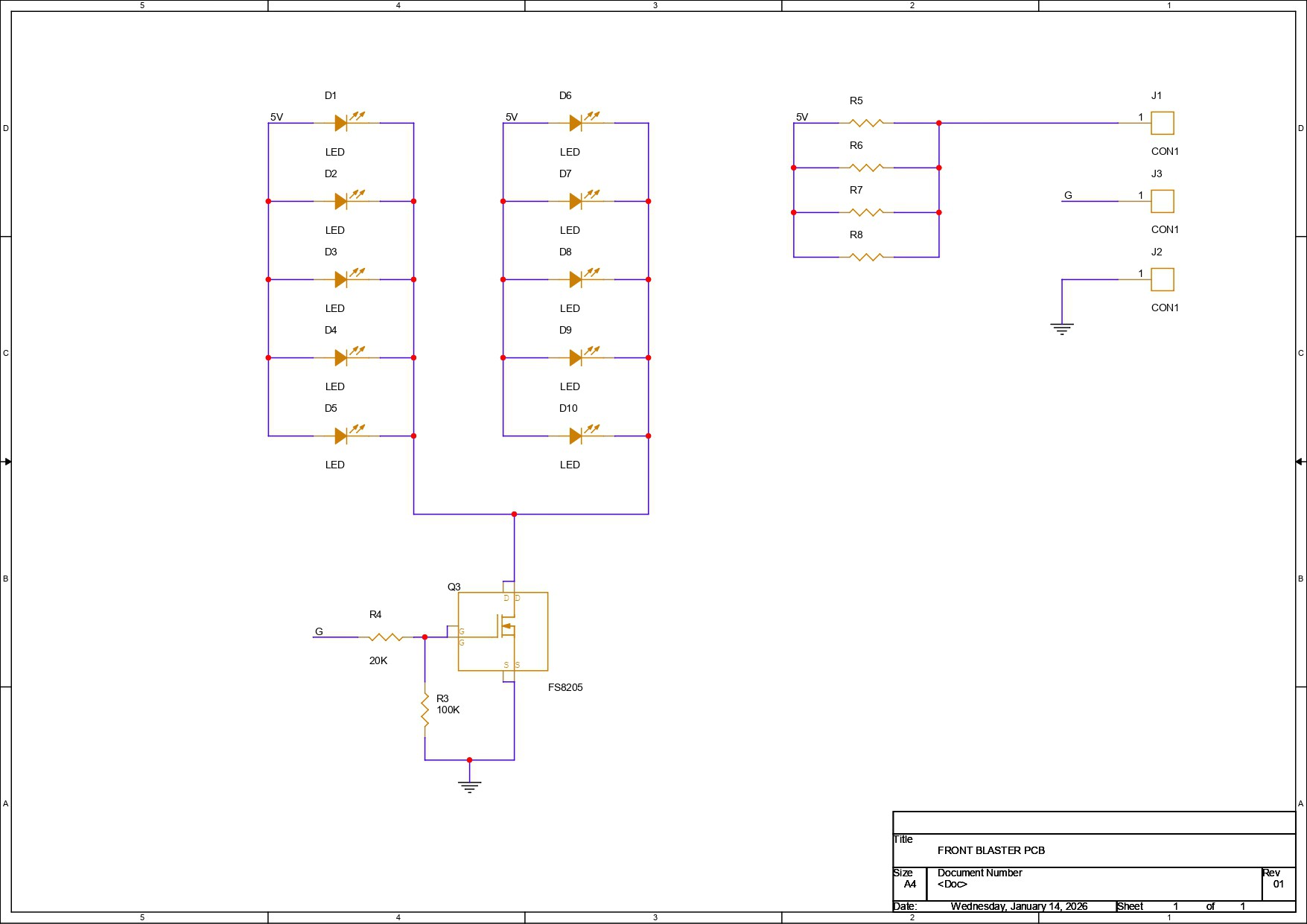Screen dimensions: 1307x924
Task: Click the ground symbol under J2 wire
Action: coord(1061,328)
